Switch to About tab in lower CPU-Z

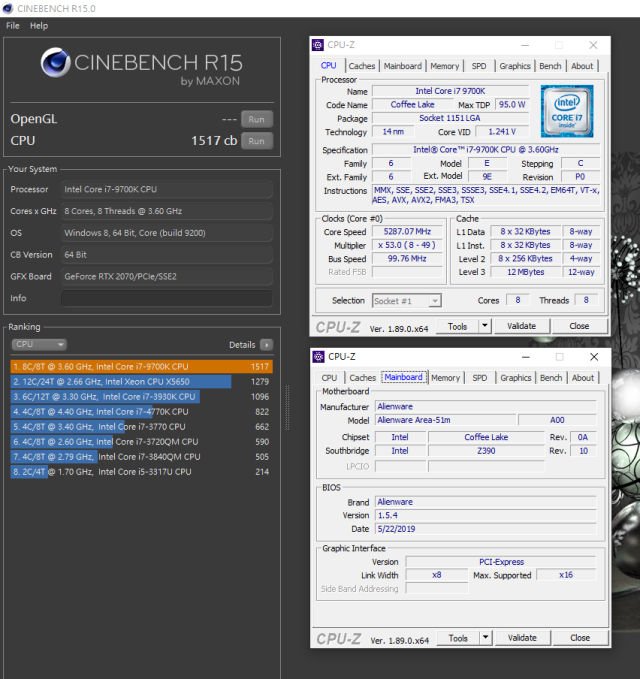pos(583,378)
